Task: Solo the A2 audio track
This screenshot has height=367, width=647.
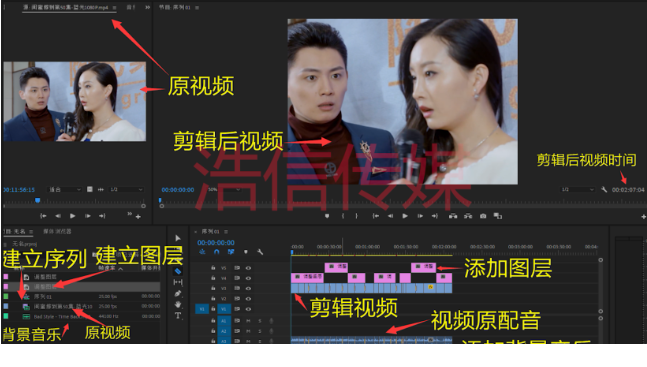Action: tap(260, 331)
